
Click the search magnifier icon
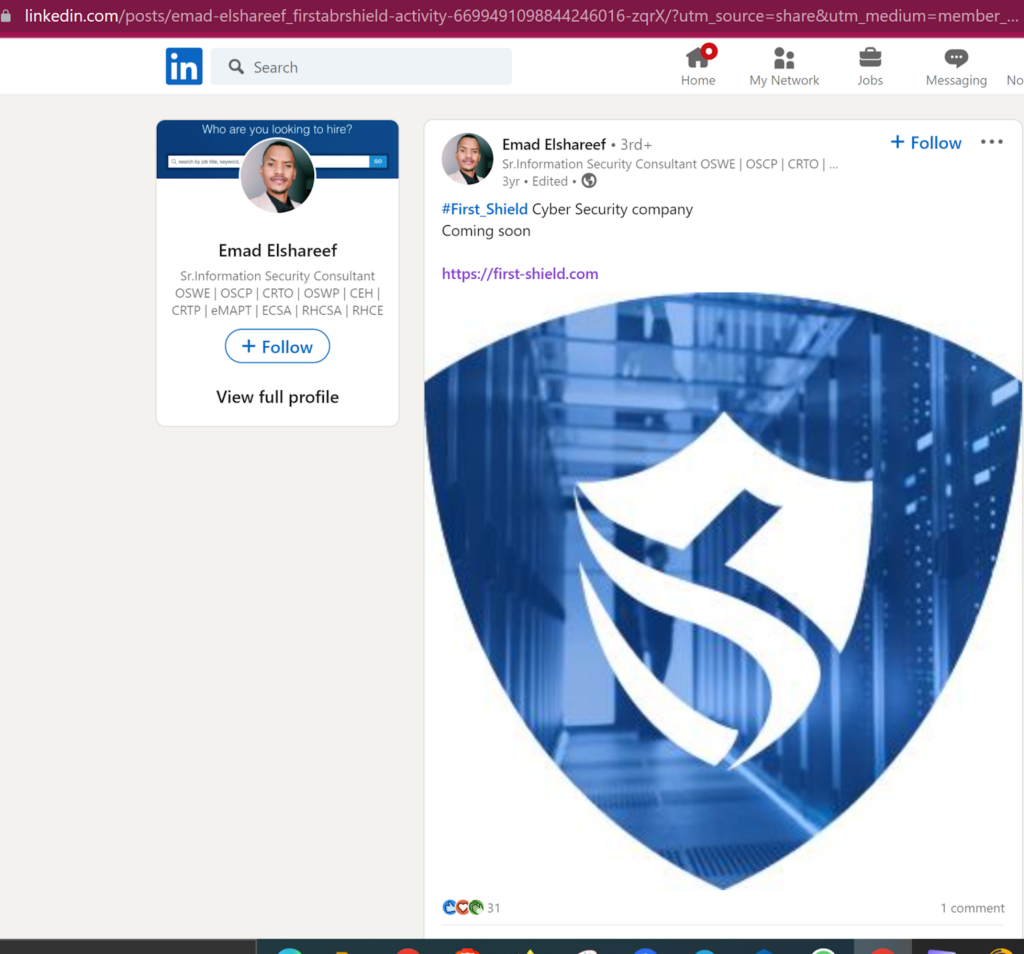pos(237,67)
